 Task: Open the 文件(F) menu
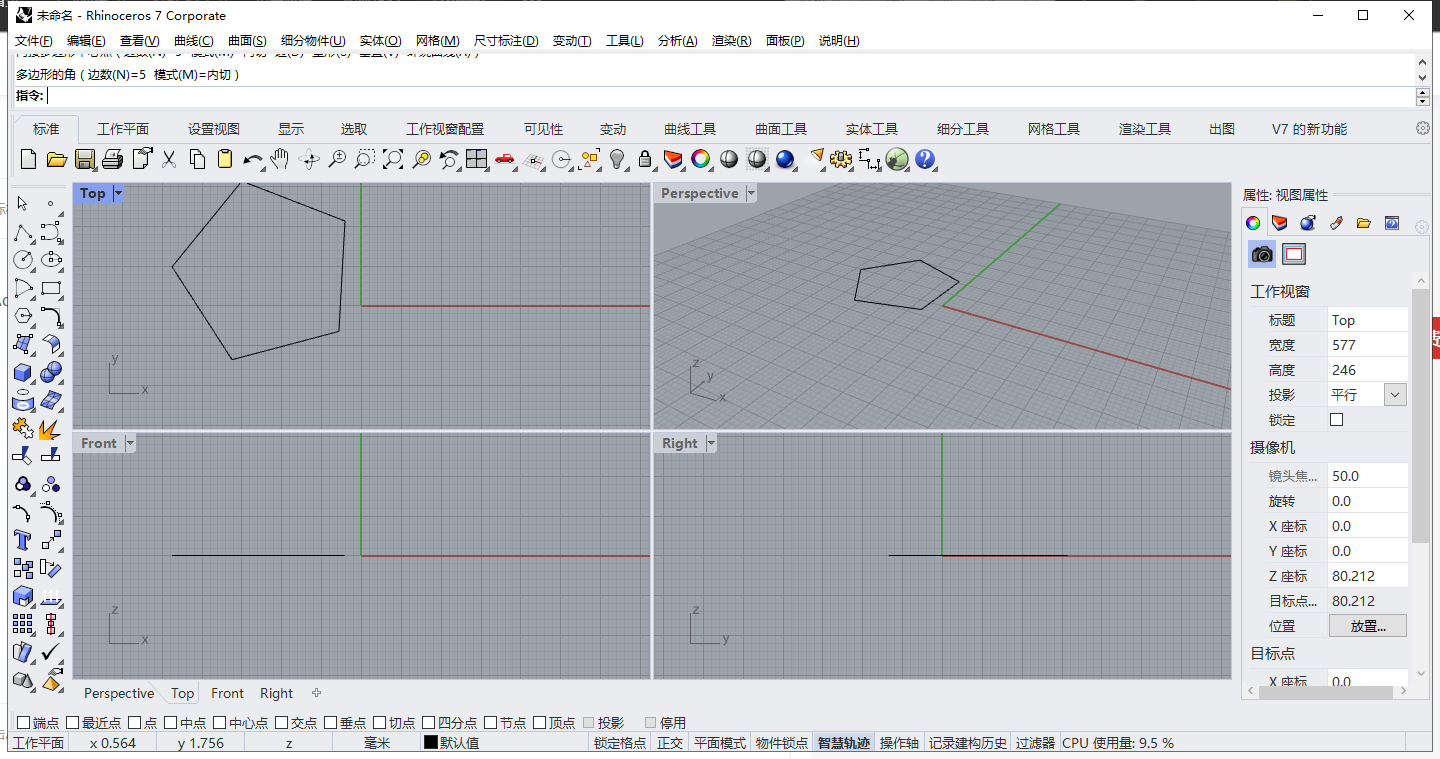point(34,41)
